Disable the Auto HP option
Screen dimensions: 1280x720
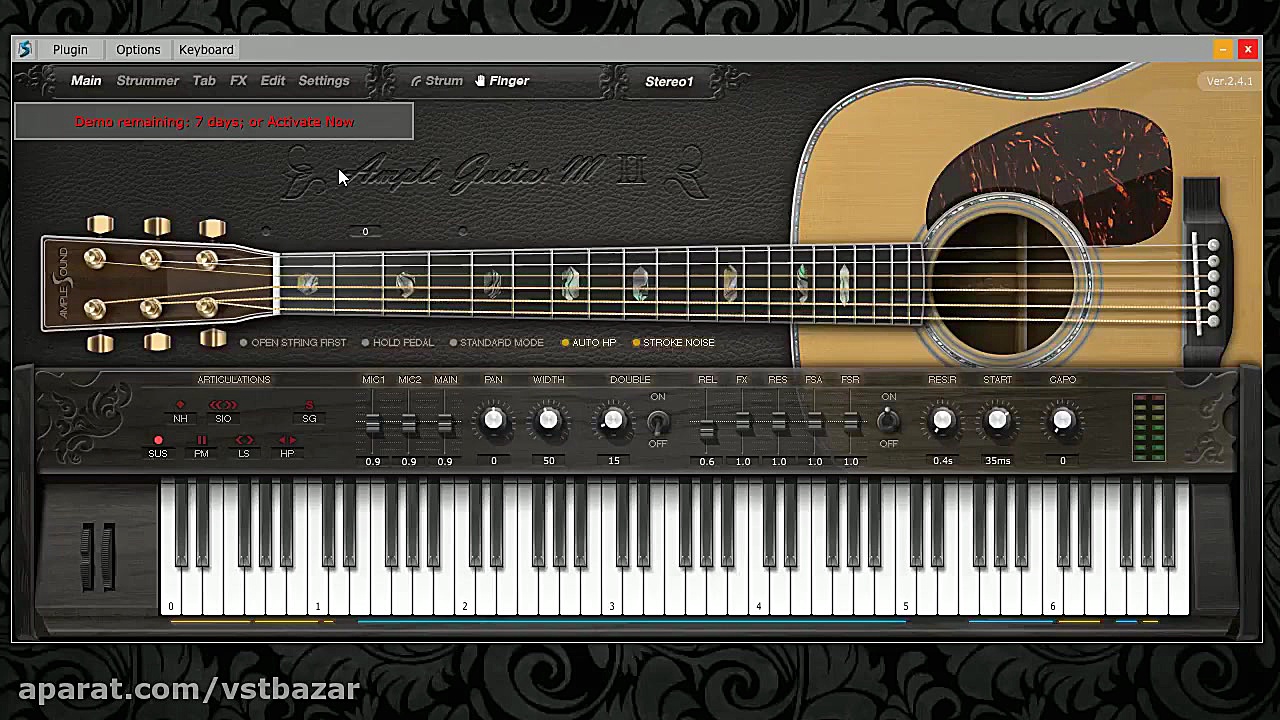click(x=588, y=342)
